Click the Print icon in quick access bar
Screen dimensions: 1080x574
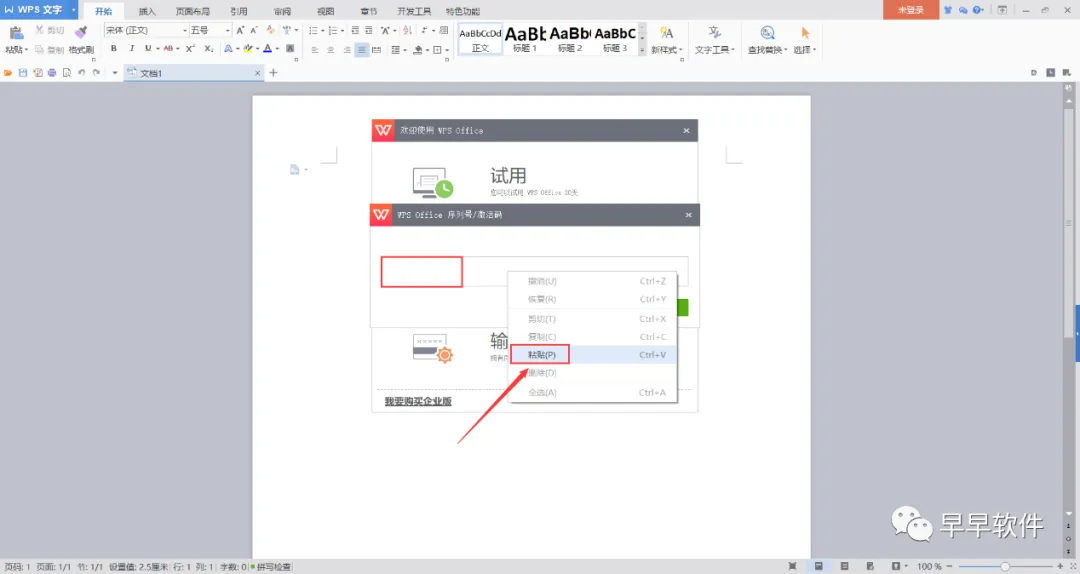click(52, 72)
